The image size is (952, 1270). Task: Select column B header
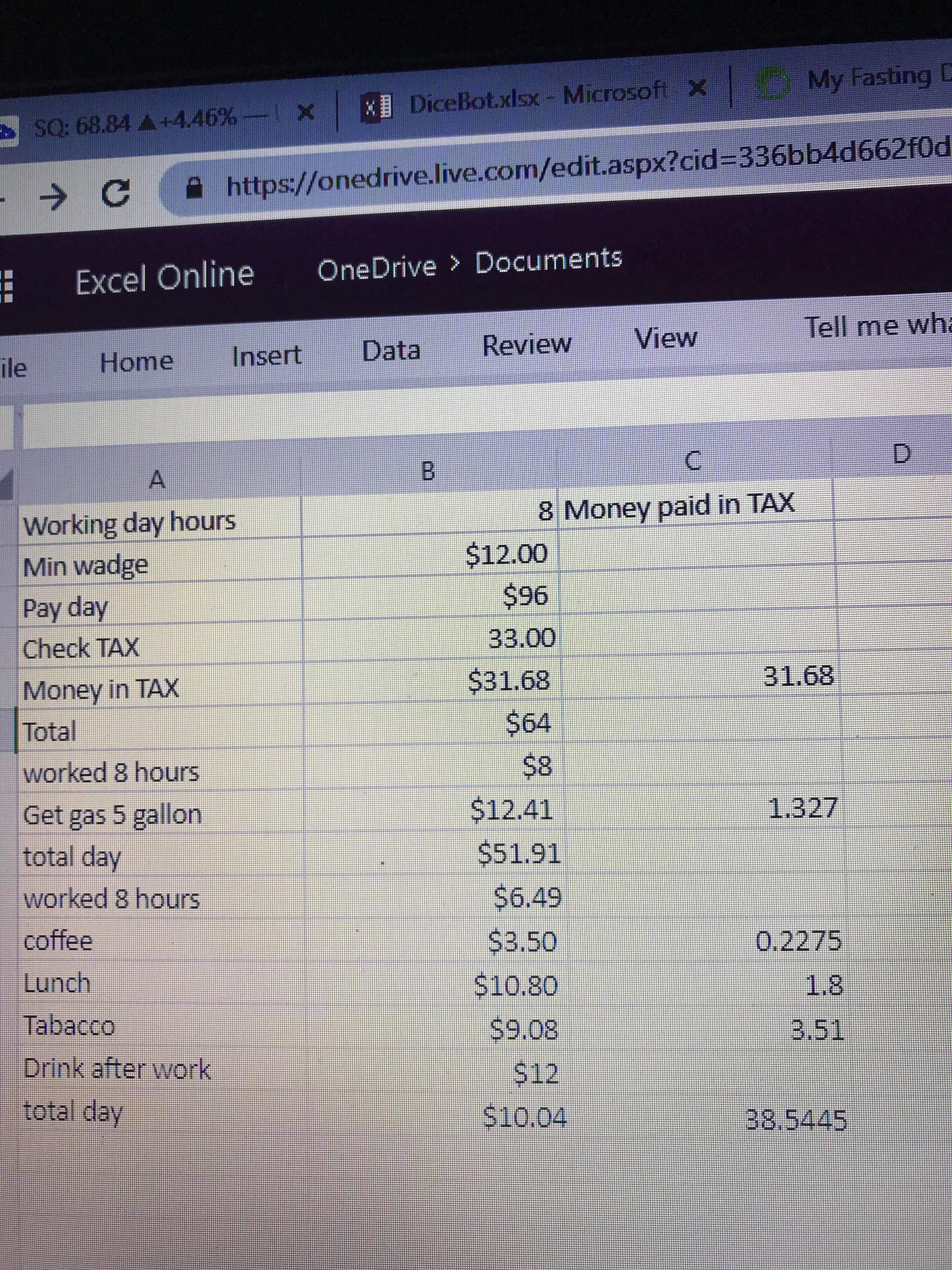click(428, 472)
